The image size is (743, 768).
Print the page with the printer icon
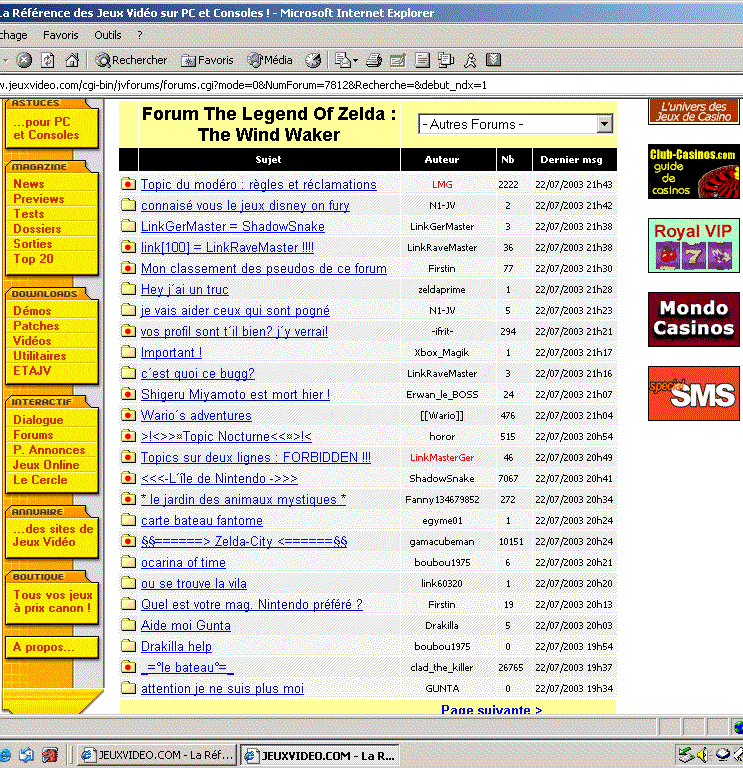374,60
